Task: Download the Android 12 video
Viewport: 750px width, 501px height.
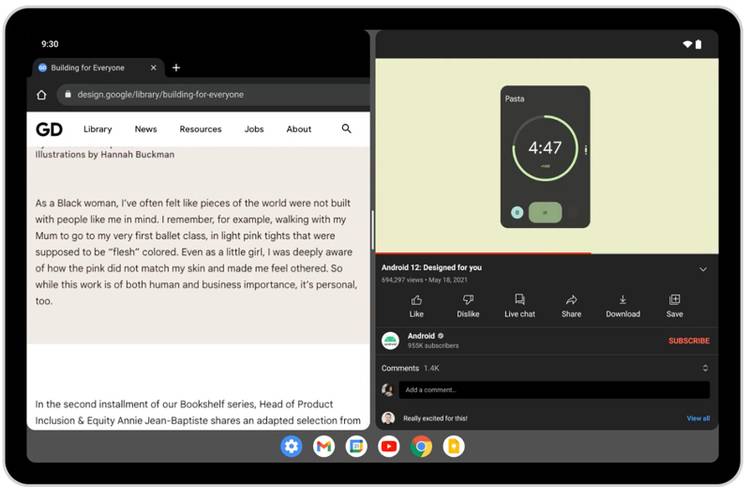Action: pyautogui.click(x=623, y=306)
